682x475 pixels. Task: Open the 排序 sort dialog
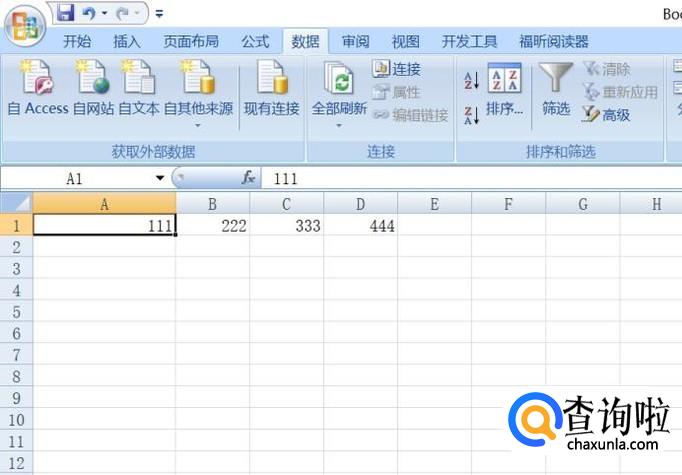click(x=504, y=89)
